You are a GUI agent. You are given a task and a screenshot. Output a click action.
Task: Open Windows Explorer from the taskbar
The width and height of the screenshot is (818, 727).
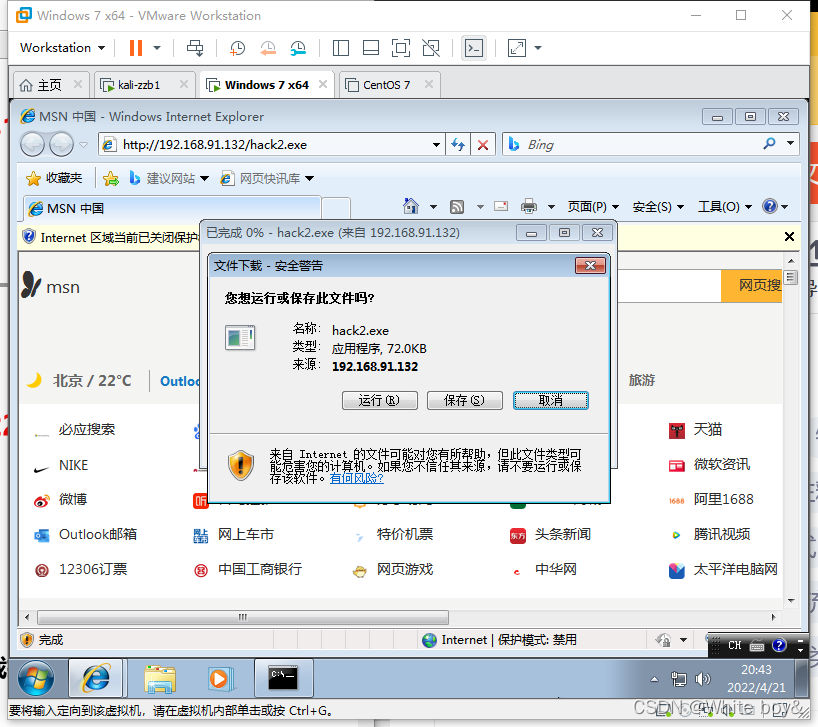tap(160, 678)
